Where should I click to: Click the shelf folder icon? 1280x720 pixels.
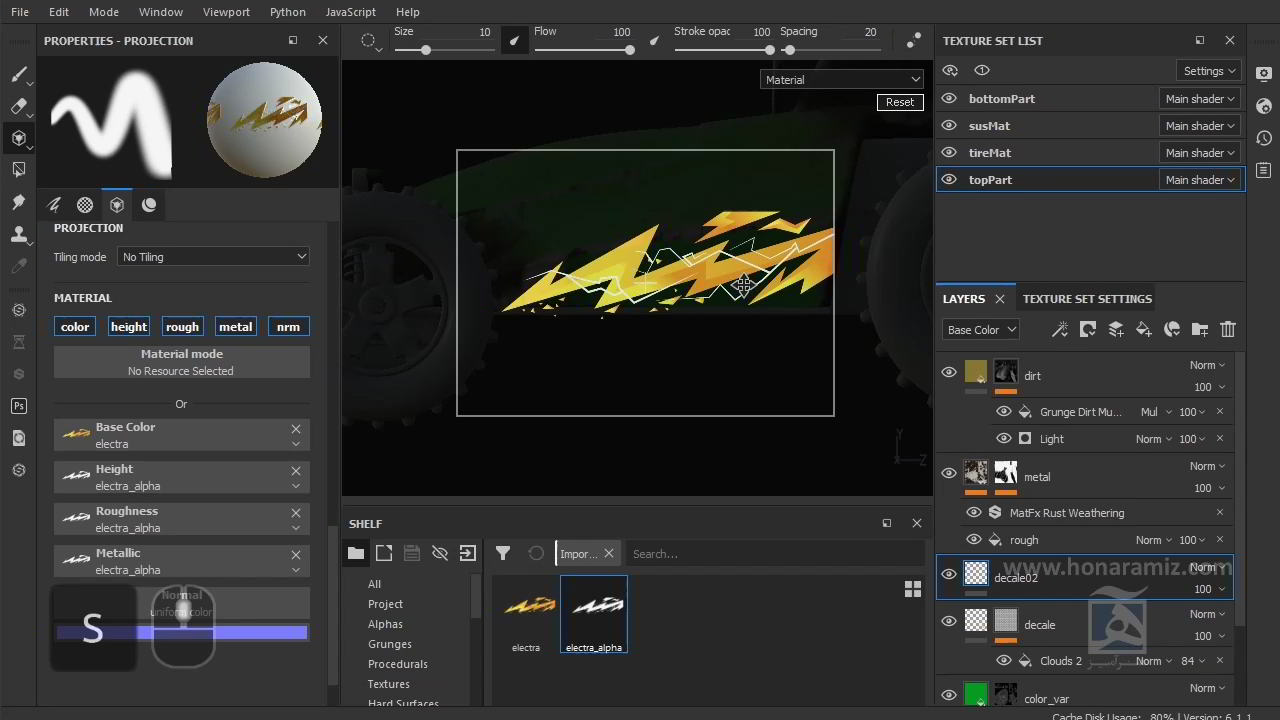[356, 553]
